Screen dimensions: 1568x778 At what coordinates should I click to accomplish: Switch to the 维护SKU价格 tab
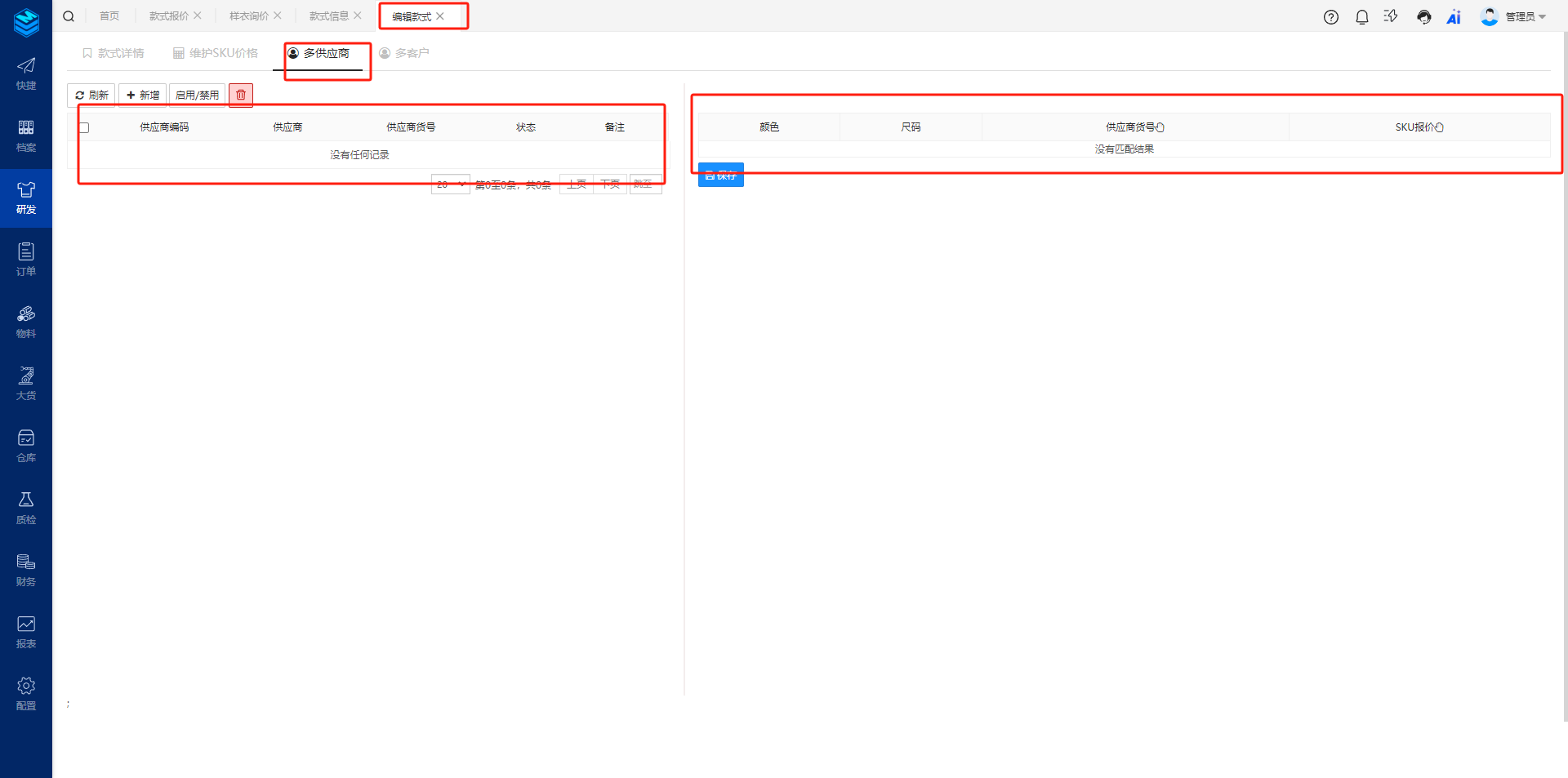click(216, 53)
